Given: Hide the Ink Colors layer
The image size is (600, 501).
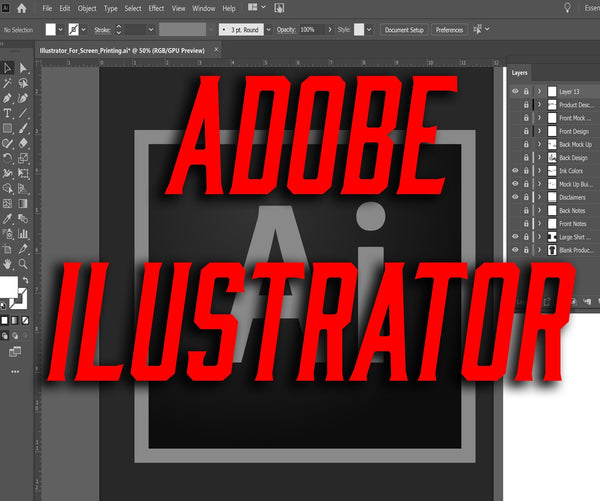Looking at the screenshot, I should [x=515, y=171].
